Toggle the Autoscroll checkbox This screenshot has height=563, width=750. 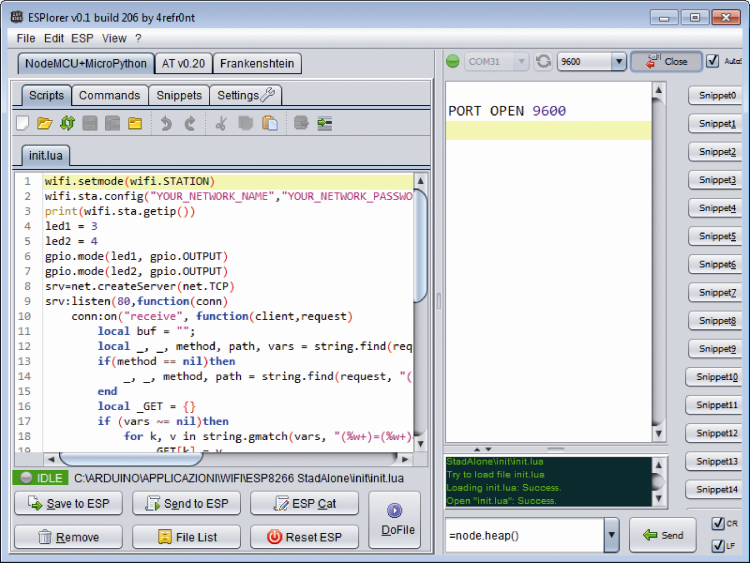713,61
